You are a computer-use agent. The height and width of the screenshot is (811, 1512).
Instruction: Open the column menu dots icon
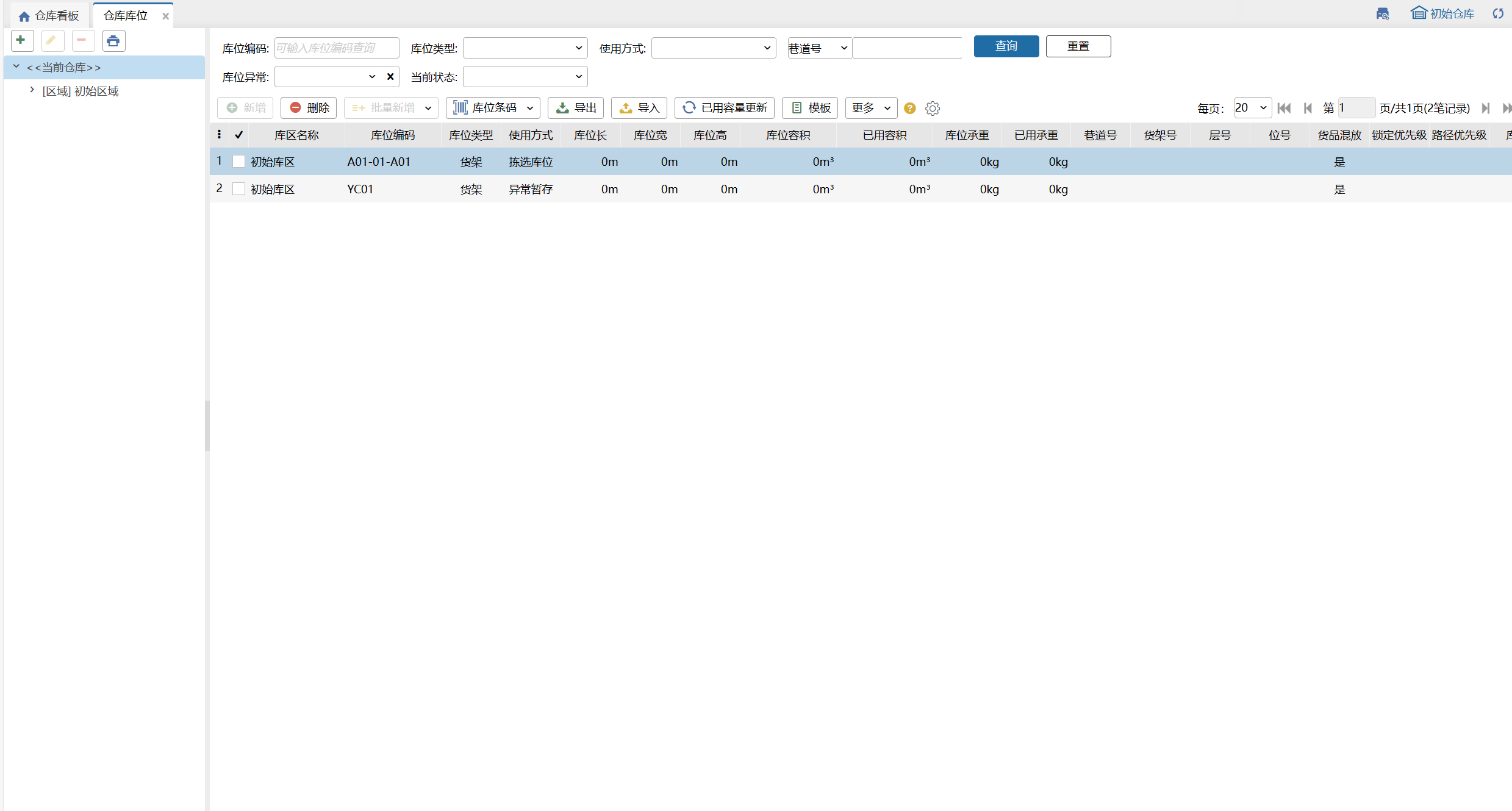pyautogui.click(x=219, y=135)
